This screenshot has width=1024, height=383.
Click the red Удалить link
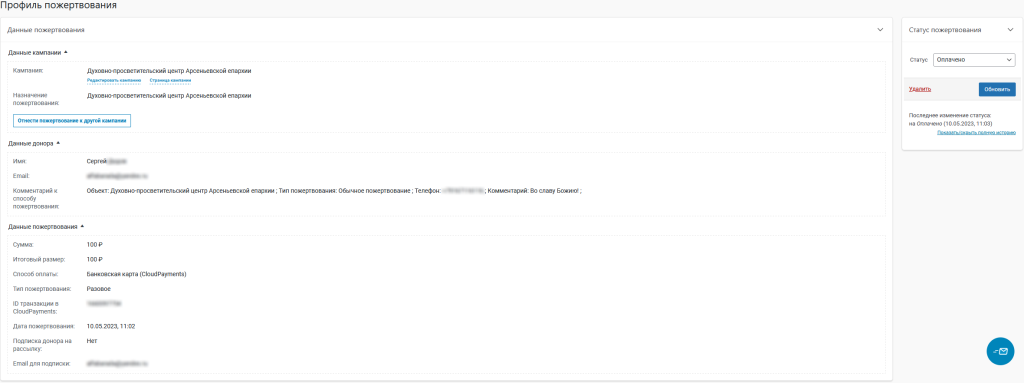(920, 89)
